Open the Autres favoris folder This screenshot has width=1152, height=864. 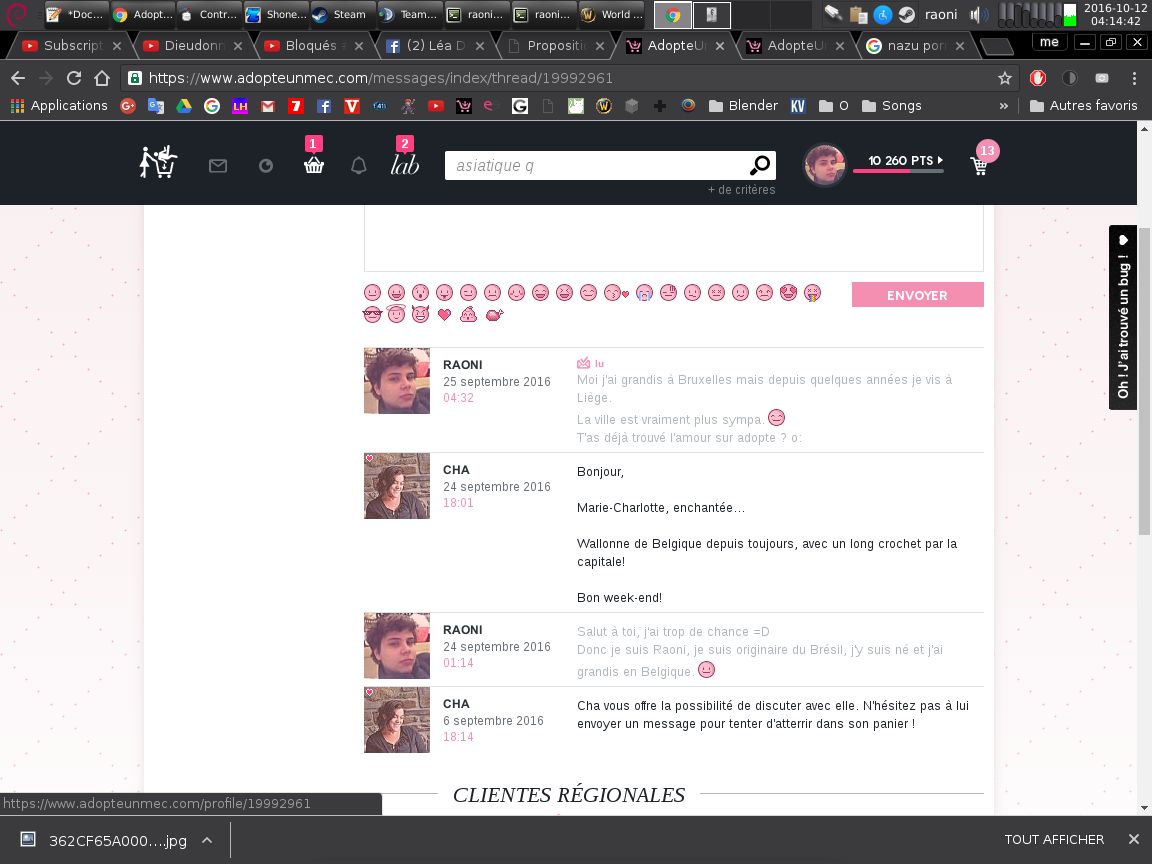pos(1084,106)
